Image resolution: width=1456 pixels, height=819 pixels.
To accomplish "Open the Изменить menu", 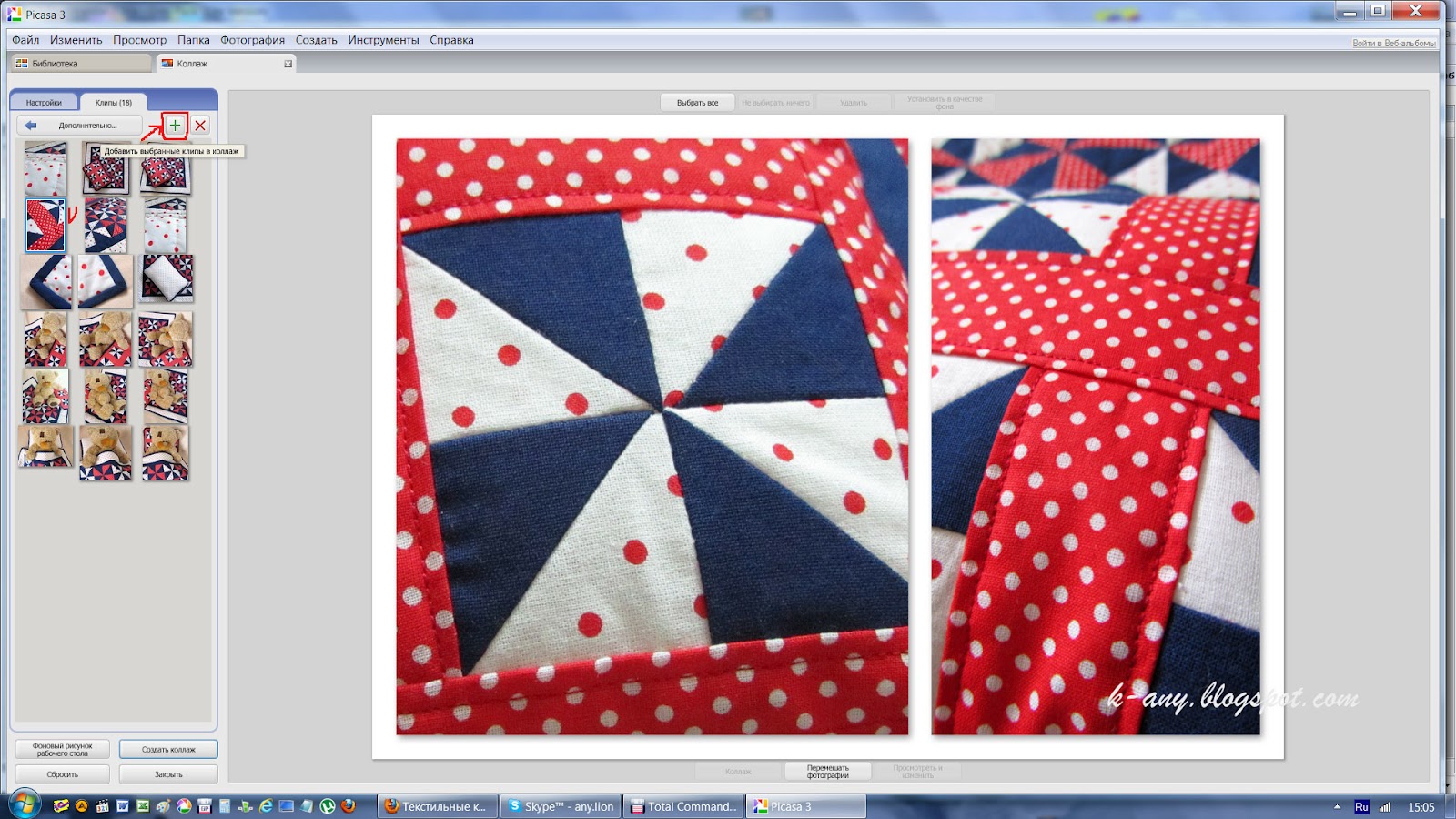I will click(x=76, y=40).
